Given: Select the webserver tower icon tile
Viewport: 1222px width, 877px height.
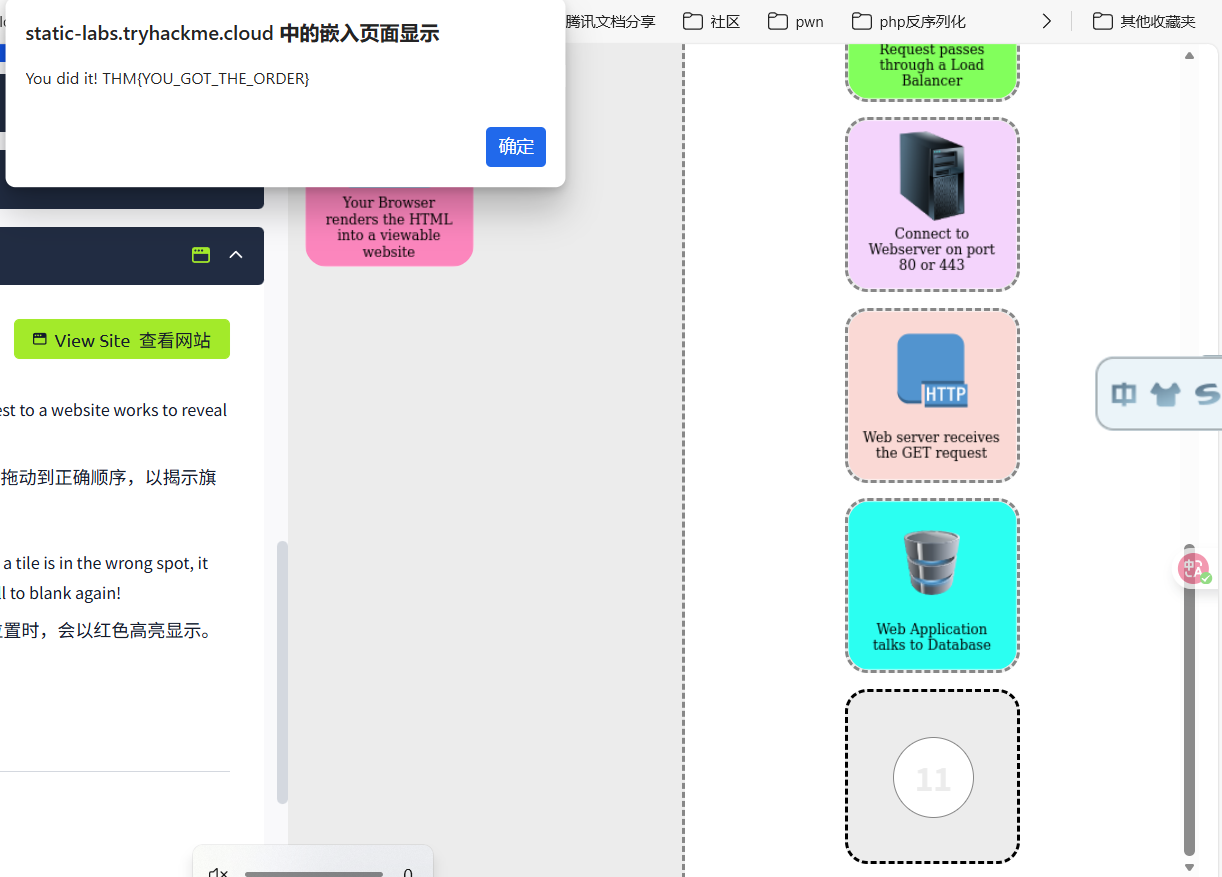Looking at the screenshot, I should coord(931,177).
